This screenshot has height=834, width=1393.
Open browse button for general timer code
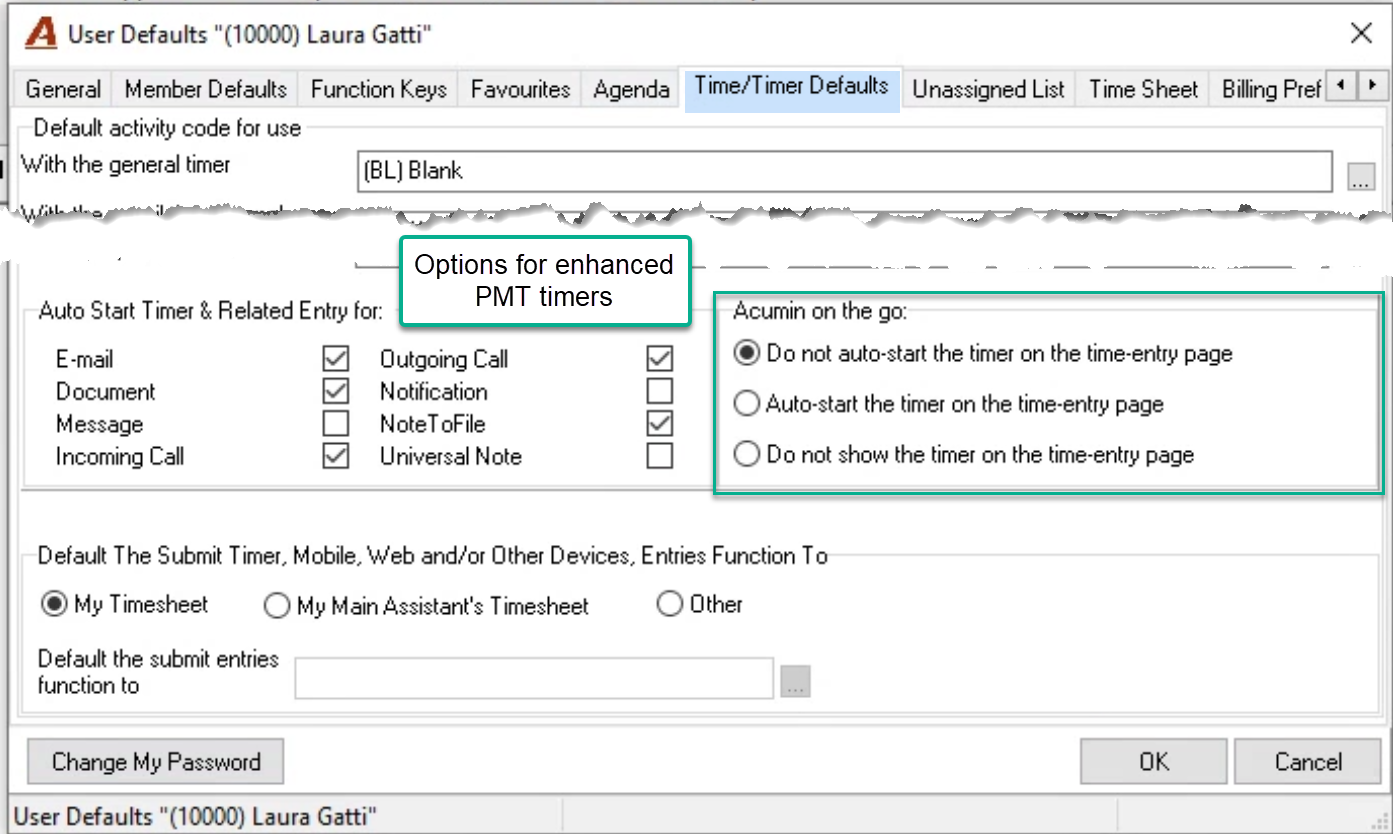(1361, 177)
